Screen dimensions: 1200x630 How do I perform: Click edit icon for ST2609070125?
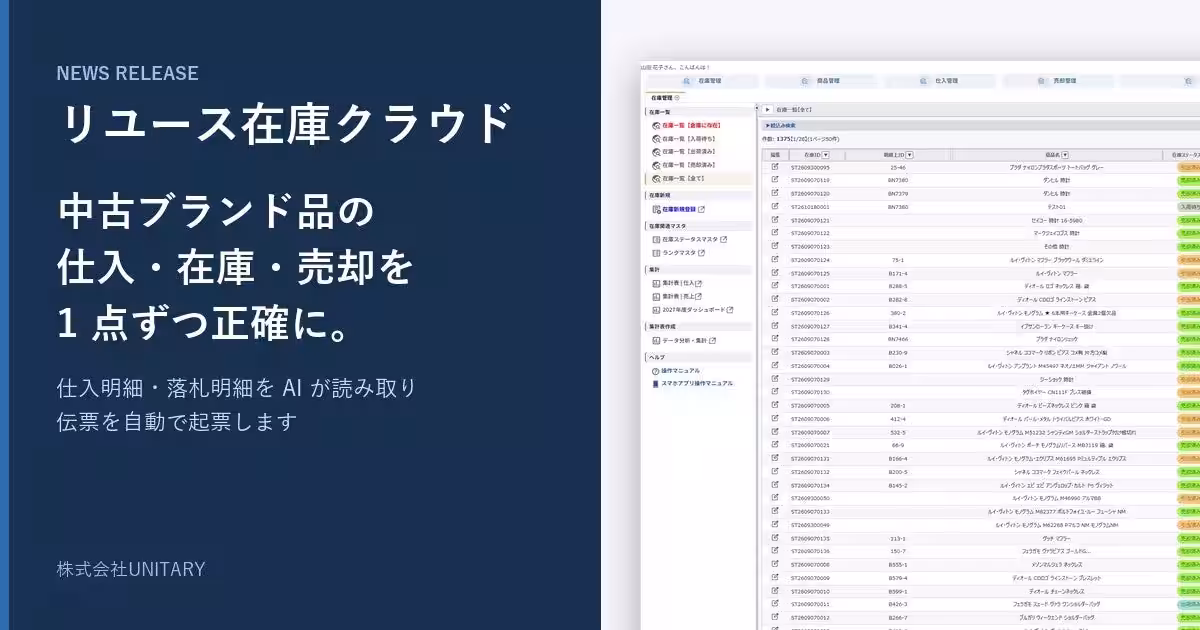[x=774, y=272]
